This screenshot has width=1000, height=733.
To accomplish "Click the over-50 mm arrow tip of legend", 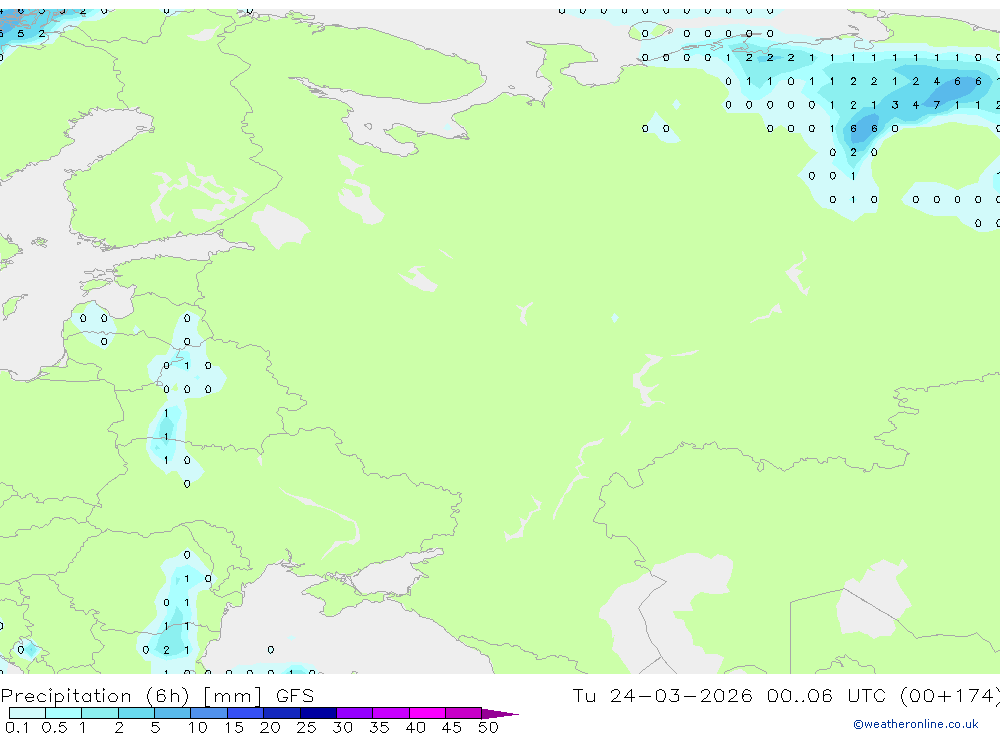I will coord(499,713).
